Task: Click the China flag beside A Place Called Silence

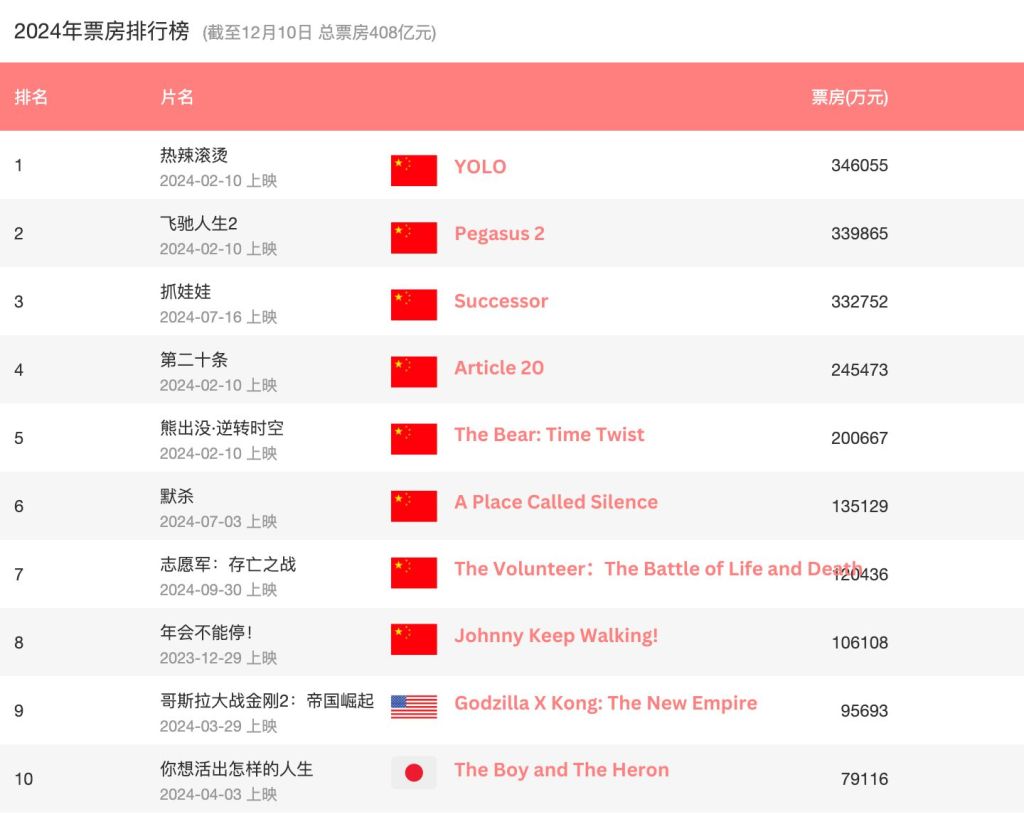Action: click(x=413, y=505)
